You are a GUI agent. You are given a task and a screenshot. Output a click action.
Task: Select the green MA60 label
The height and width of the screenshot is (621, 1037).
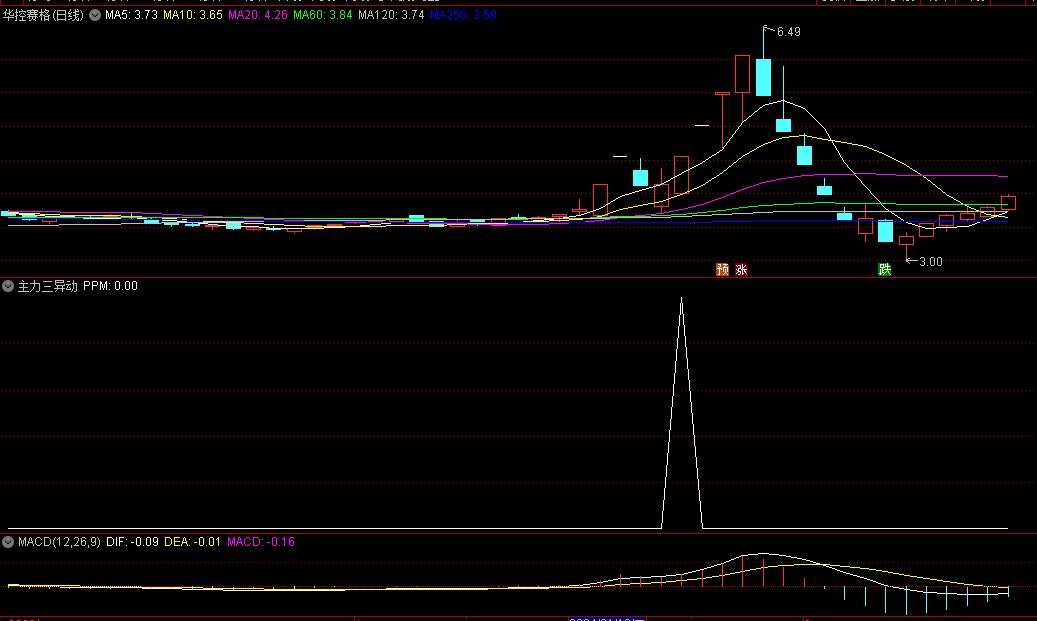pyautogui.click(x=322, y=16)
